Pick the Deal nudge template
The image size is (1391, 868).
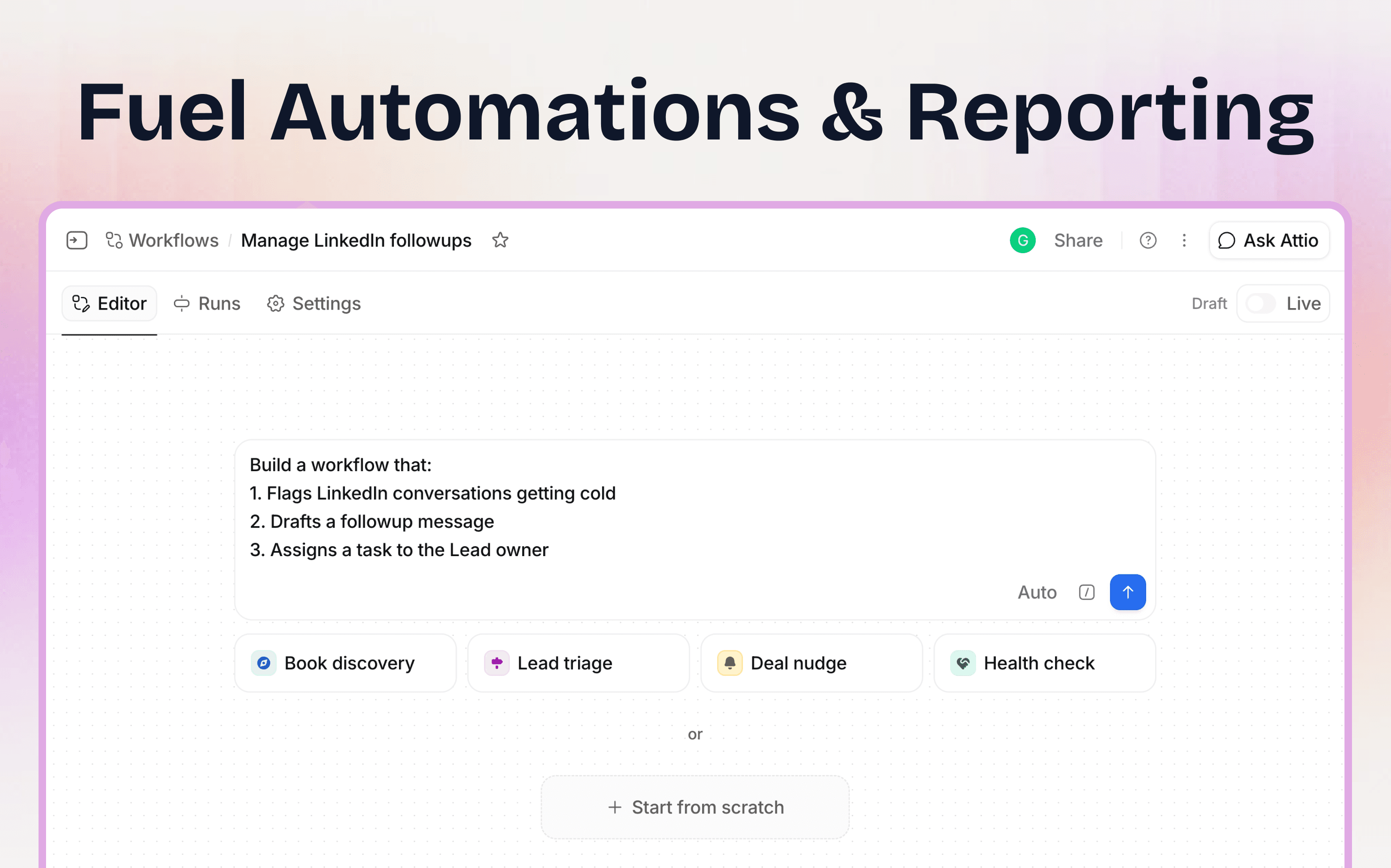point(812,663)
